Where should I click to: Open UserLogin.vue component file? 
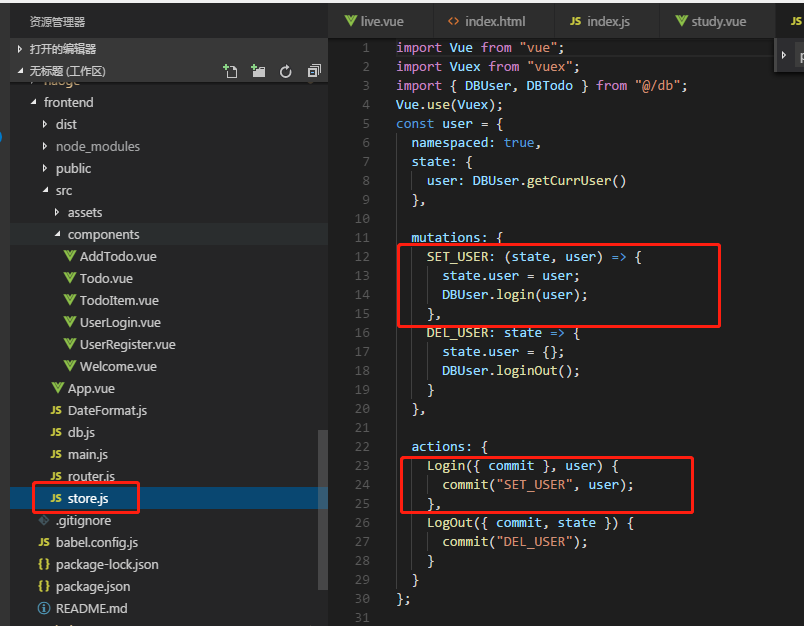[119, 322]
